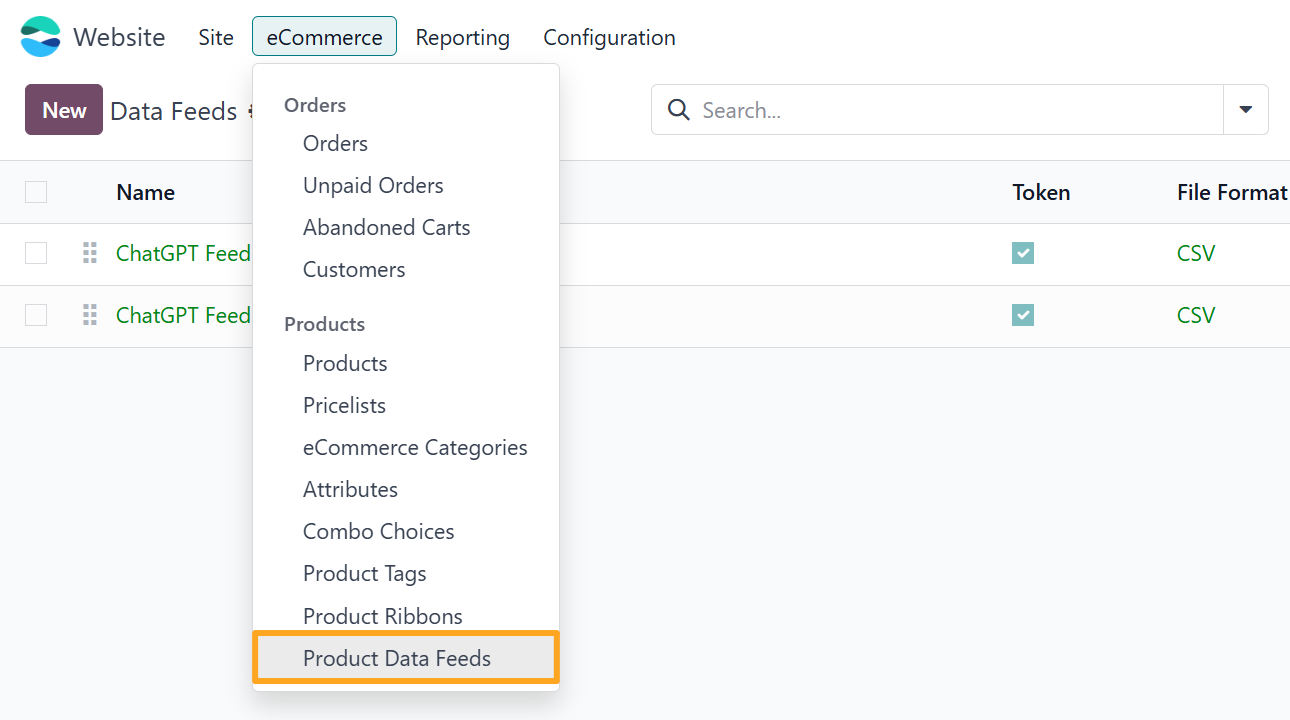This screenshot has height=720, width=1290.
Task: Open Product Tags menu entry
Action: point(406,573)
